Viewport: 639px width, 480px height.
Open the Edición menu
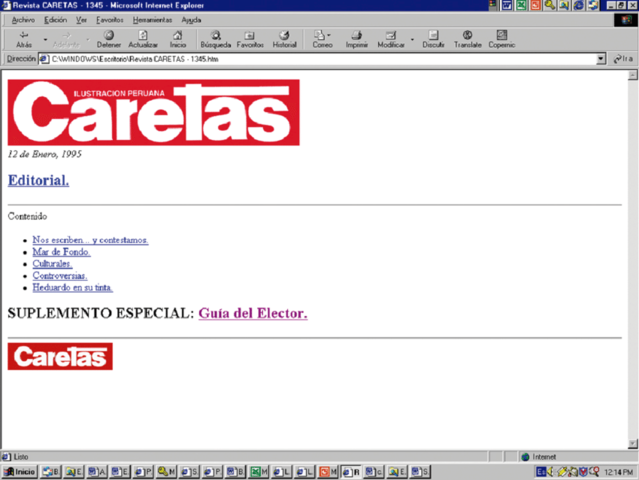coord(55,20)
